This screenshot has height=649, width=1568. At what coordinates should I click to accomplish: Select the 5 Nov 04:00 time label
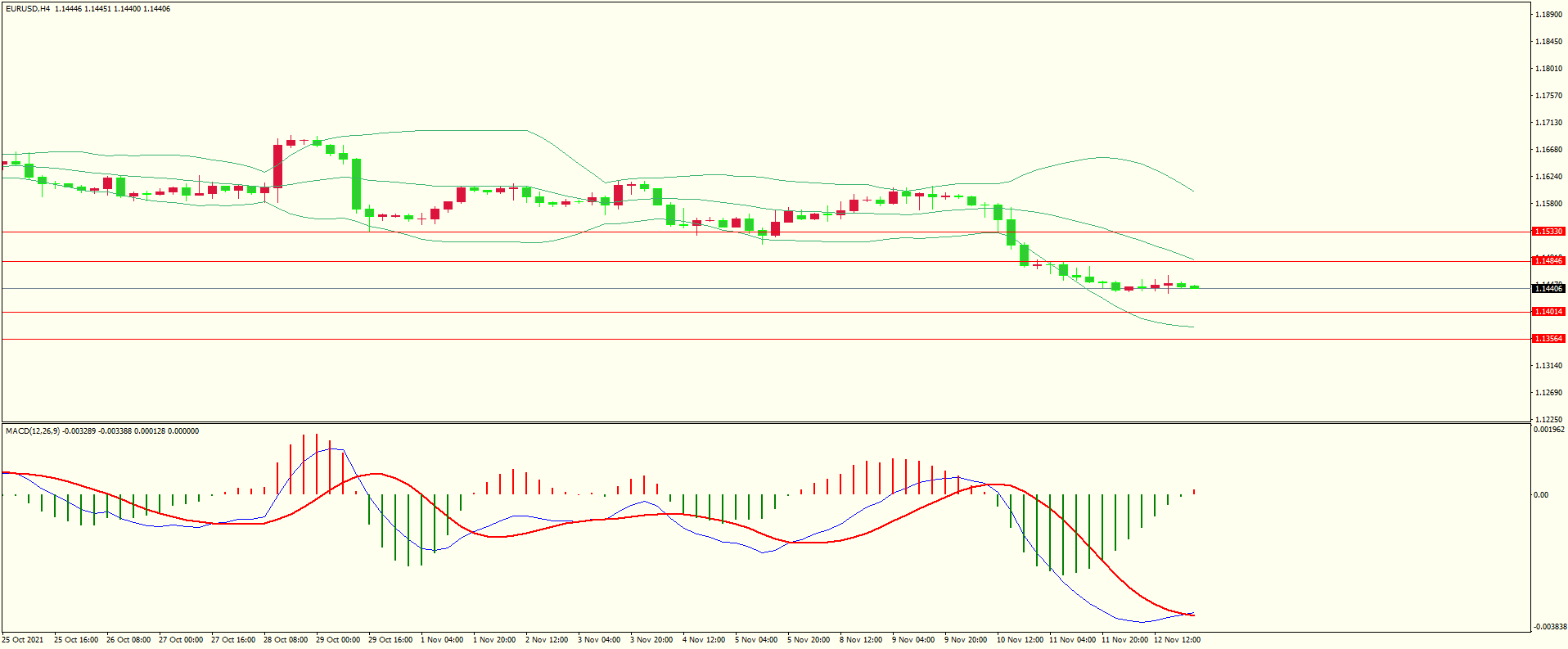[756, 640]
